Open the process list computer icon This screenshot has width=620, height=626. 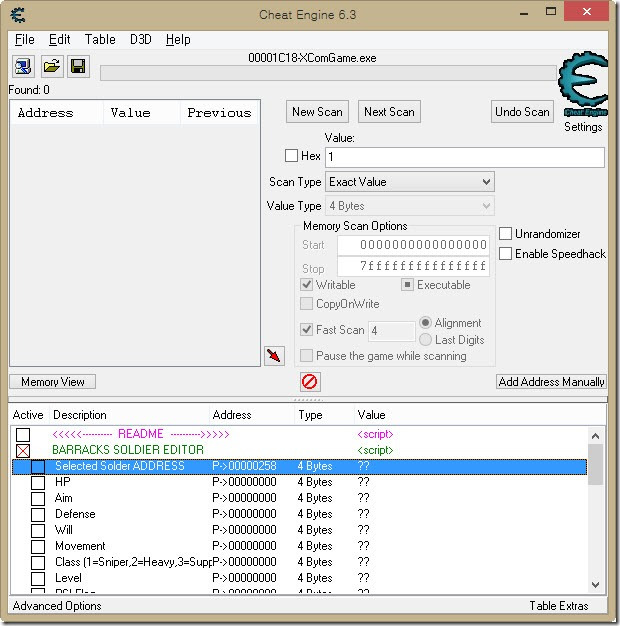pyautogui.click(x=23, y=67)
